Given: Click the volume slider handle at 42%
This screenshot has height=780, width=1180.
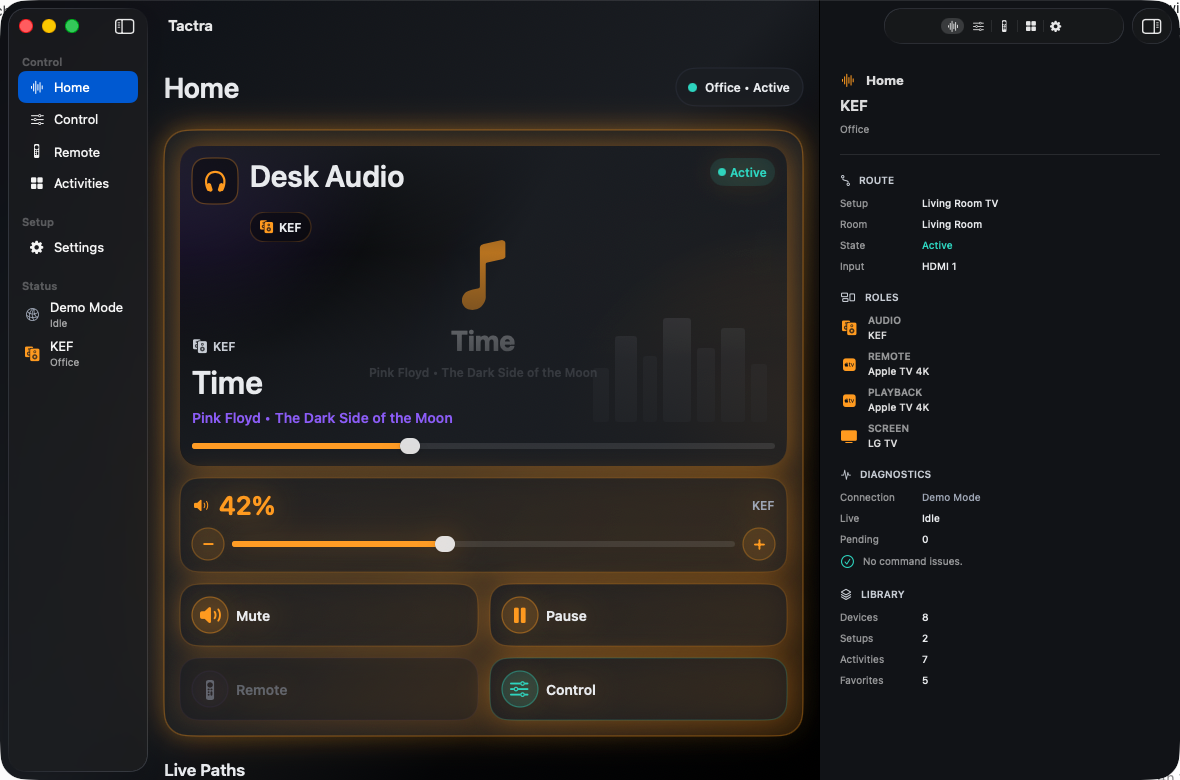Looking at the screenshot, I should [445, 544].
